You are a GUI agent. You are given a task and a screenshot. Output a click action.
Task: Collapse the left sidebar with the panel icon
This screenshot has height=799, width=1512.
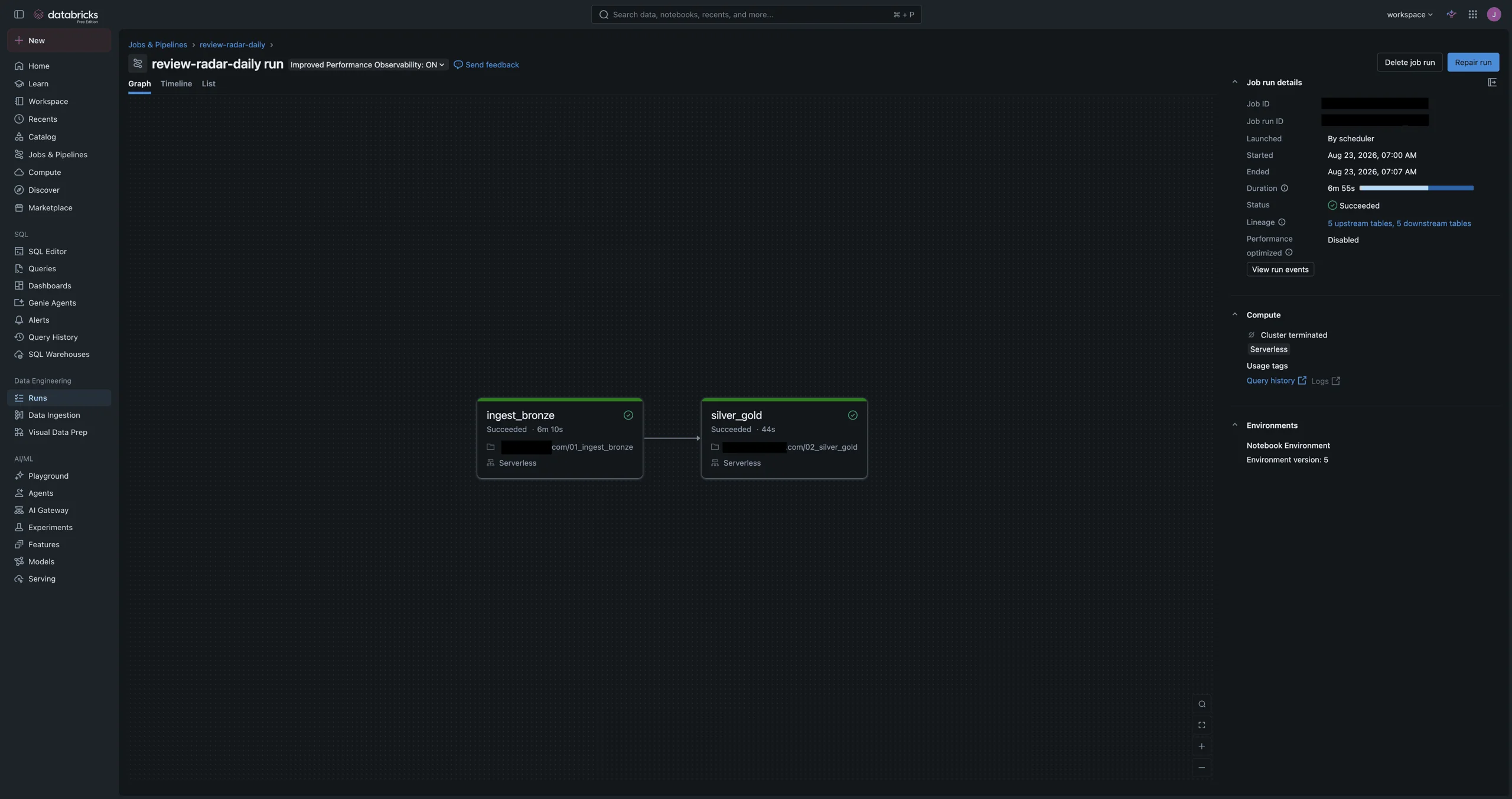19,14
